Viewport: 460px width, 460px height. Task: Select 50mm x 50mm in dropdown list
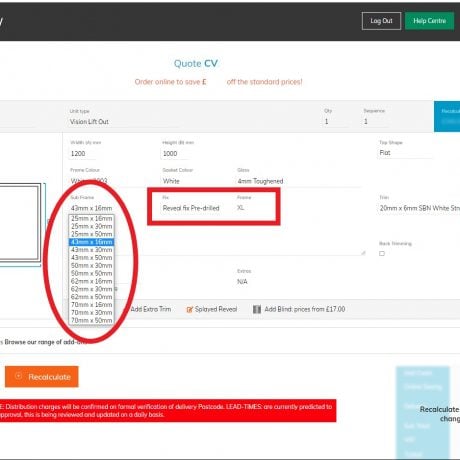(x=91, y=273)
